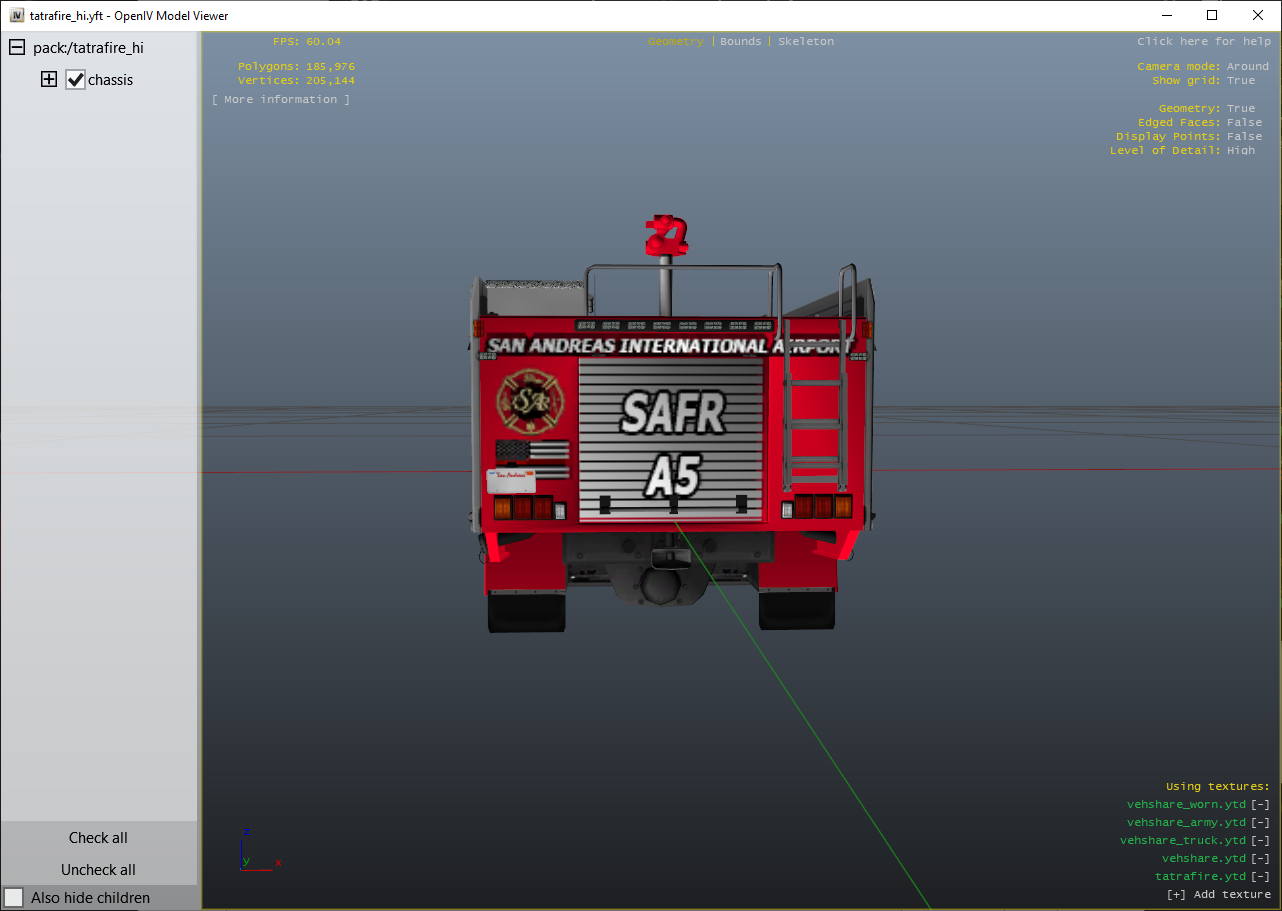Remove the vehshare.ytd texture

1261,859
